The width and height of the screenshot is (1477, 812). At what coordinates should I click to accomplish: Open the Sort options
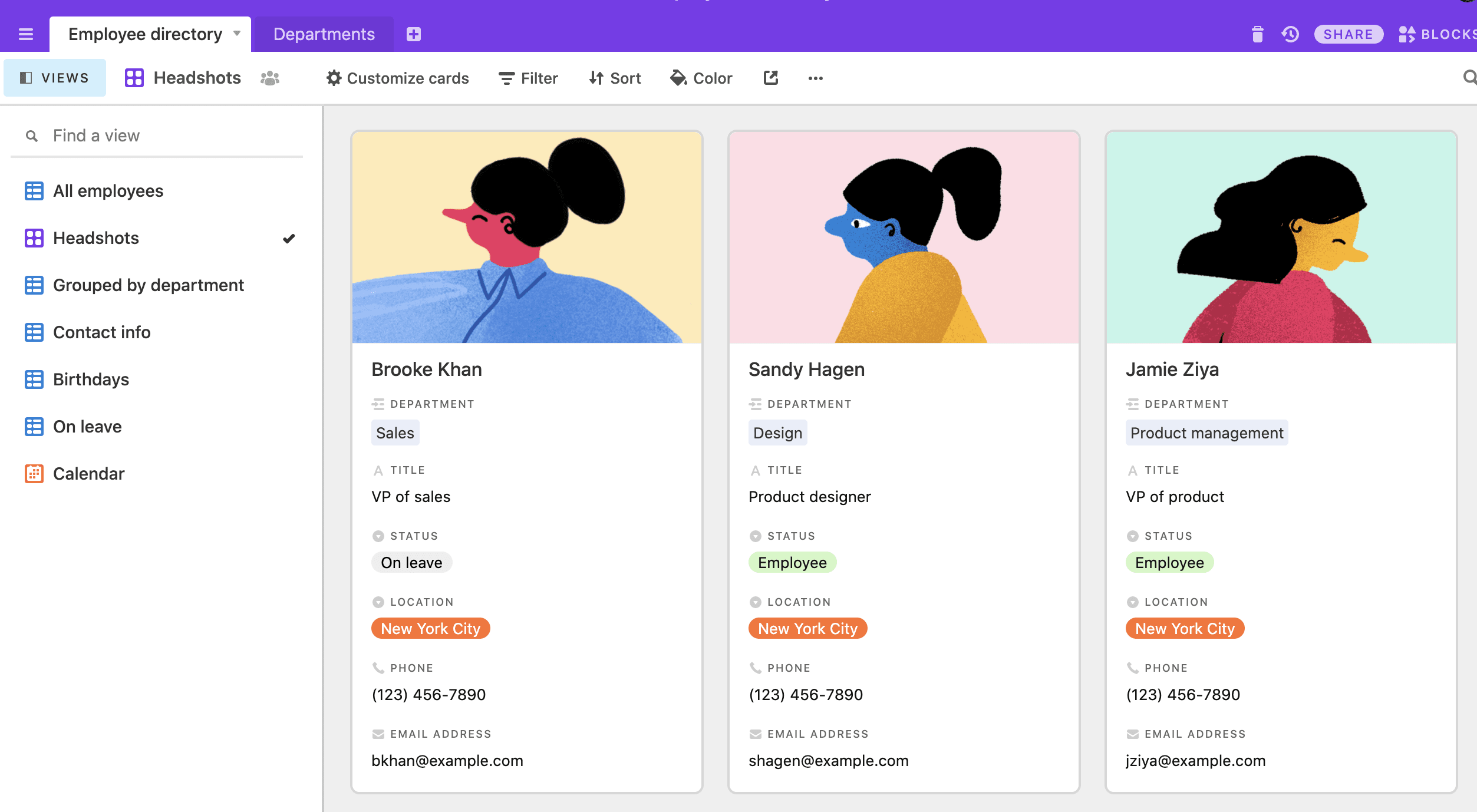[615, 78]
